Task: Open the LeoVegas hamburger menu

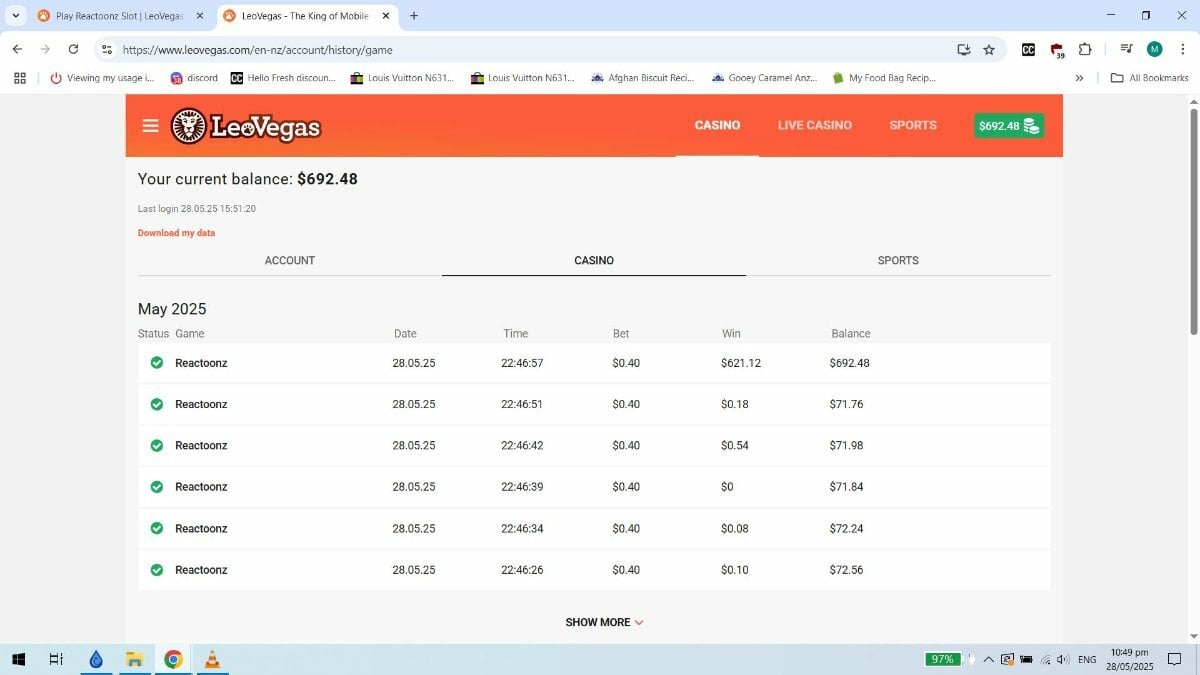Action: tap(150, 126)
